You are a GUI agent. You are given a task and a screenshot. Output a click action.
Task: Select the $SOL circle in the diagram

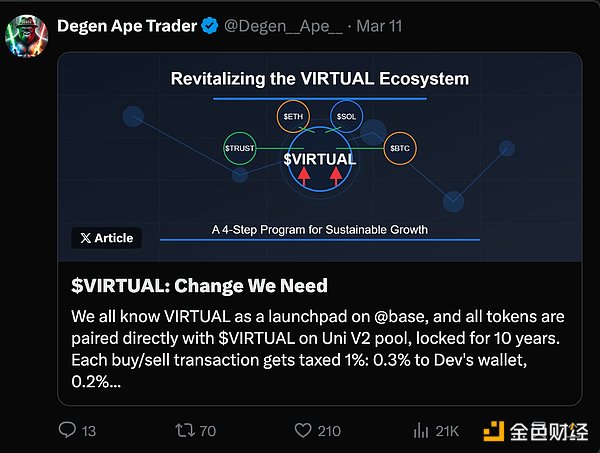point(346,117)
